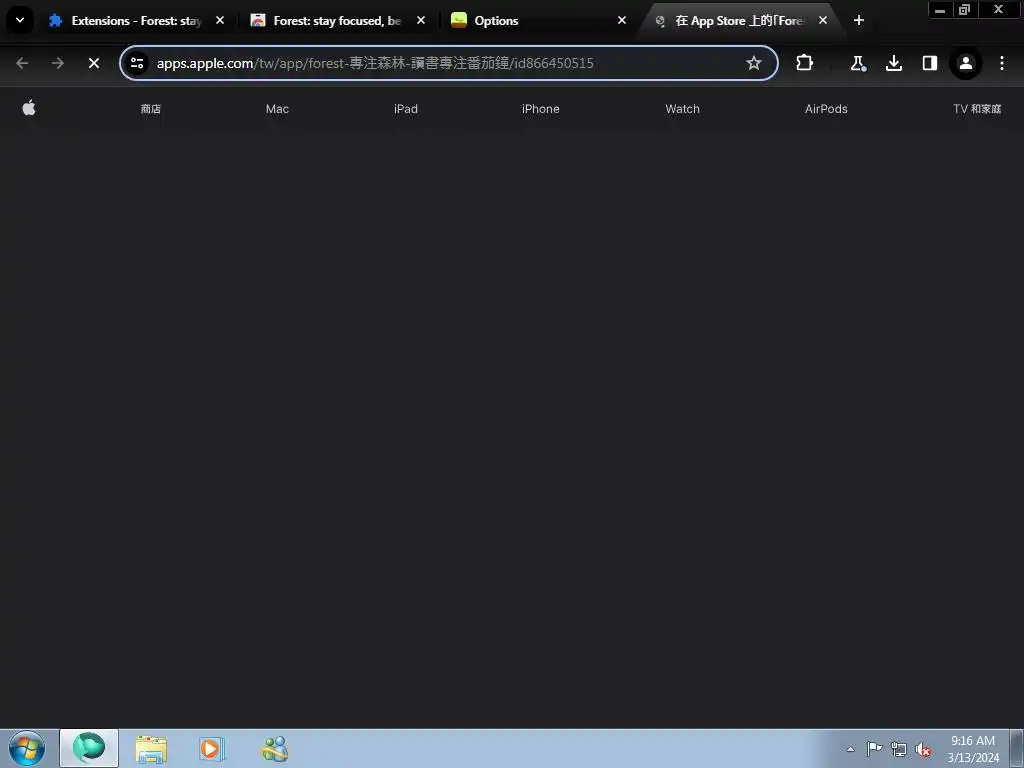Open the Downloads icon
The image size is (1024, 768).
click(893, 63)
